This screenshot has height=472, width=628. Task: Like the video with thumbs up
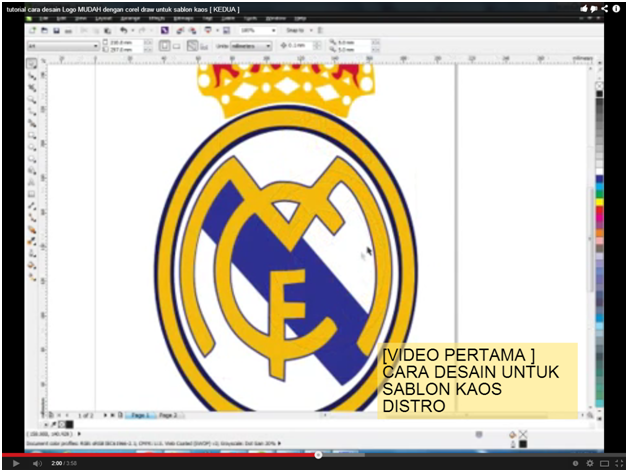tap(584, 9)
